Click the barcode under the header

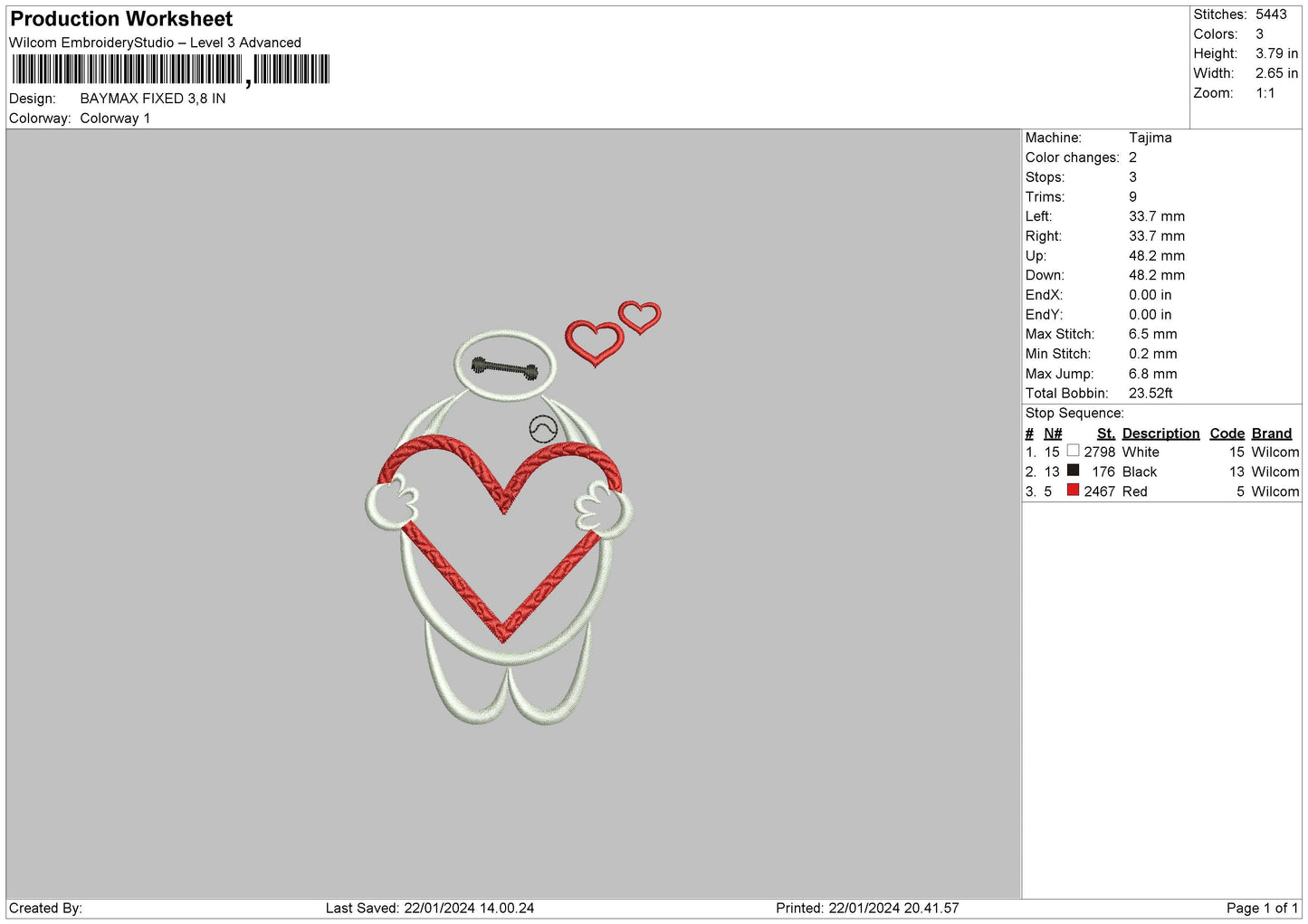coord(171,70)
